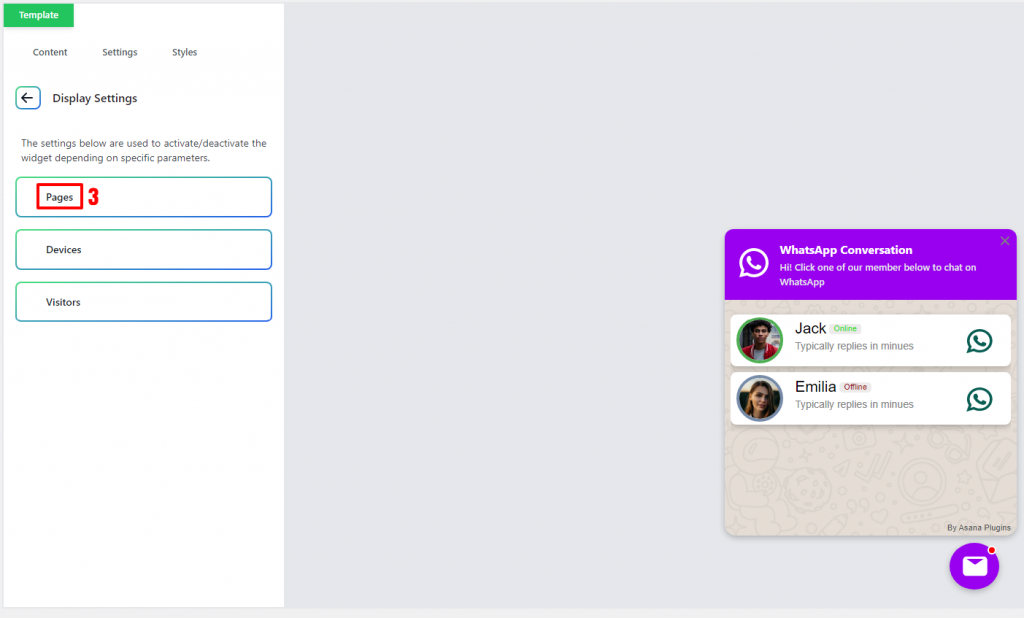Open the Settings tab
The width and height of the screenshot is (1024, 618).
click(119, 52)
